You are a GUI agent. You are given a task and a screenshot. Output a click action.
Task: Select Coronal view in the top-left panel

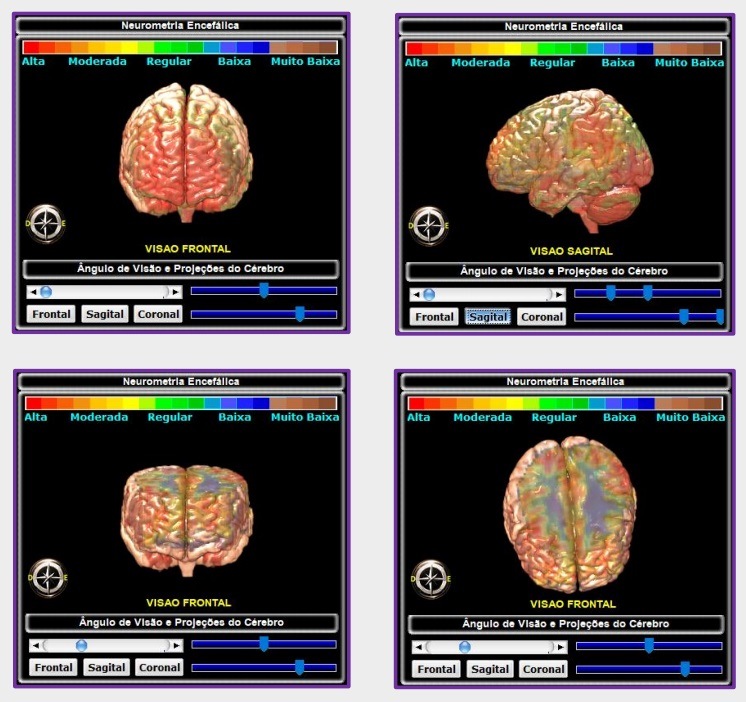(x=158, y=314)
